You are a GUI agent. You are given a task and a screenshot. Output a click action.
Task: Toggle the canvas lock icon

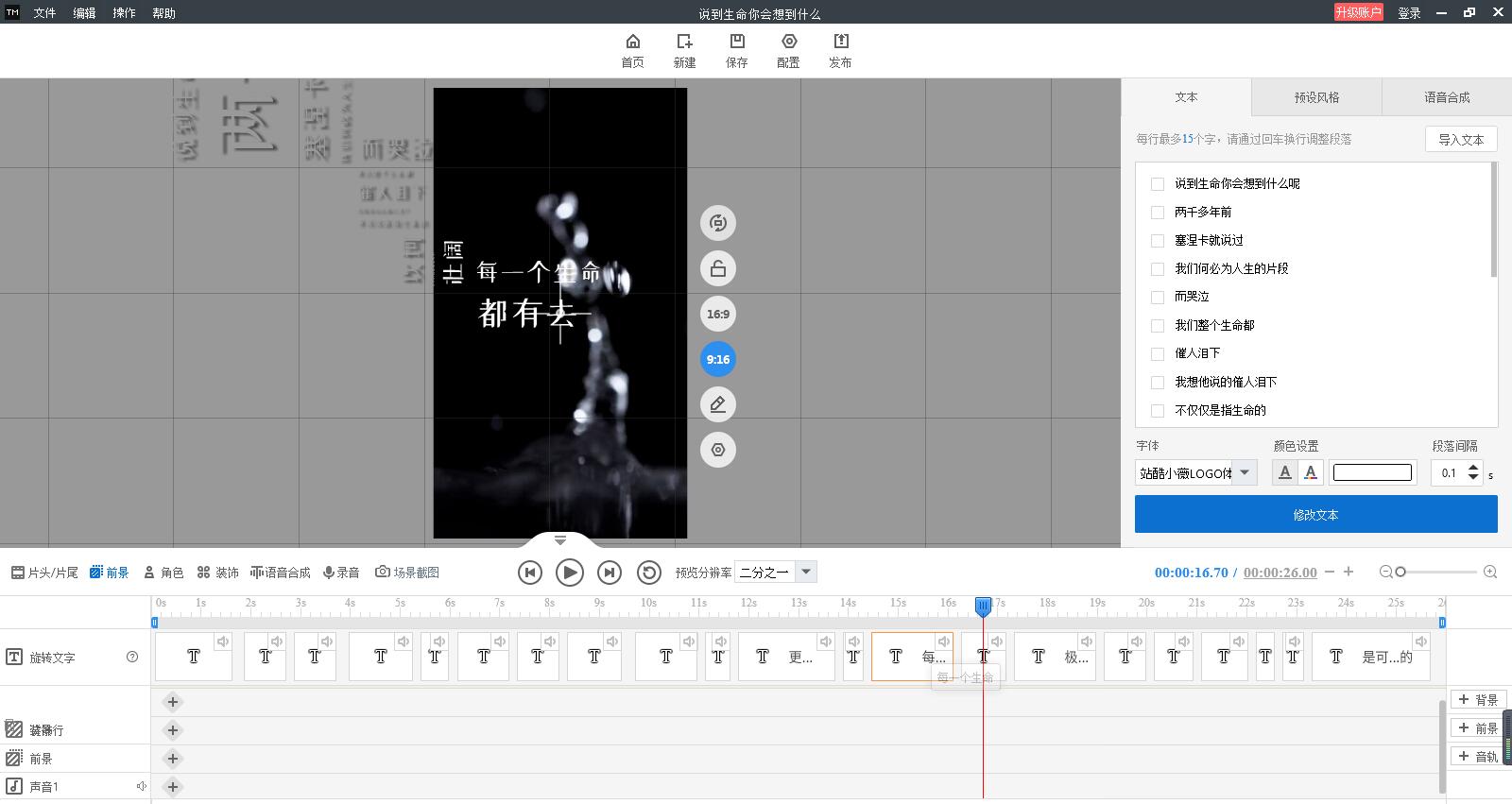click(717, 269)
